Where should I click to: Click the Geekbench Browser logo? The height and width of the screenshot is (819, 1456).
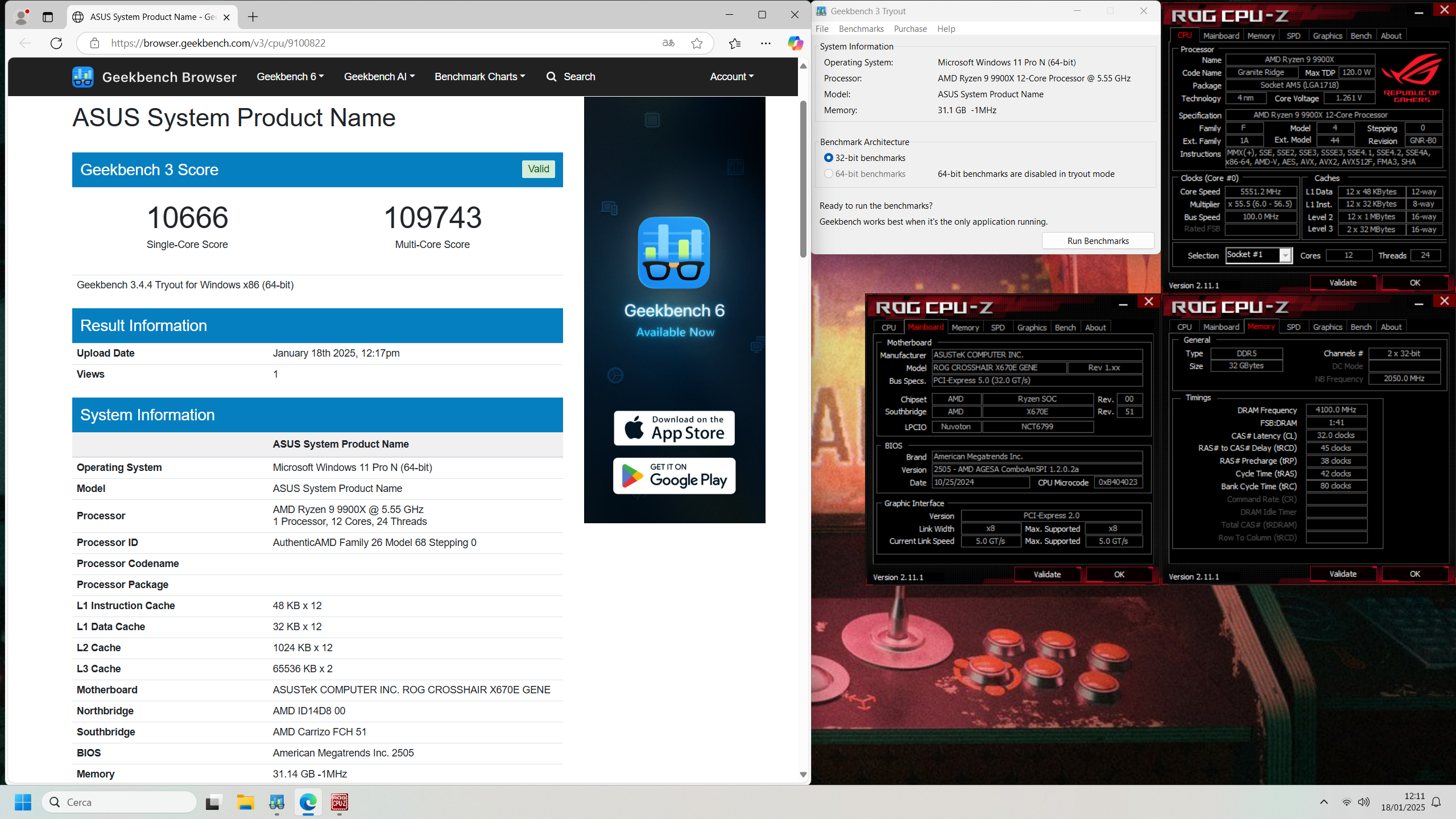[154, 77]
